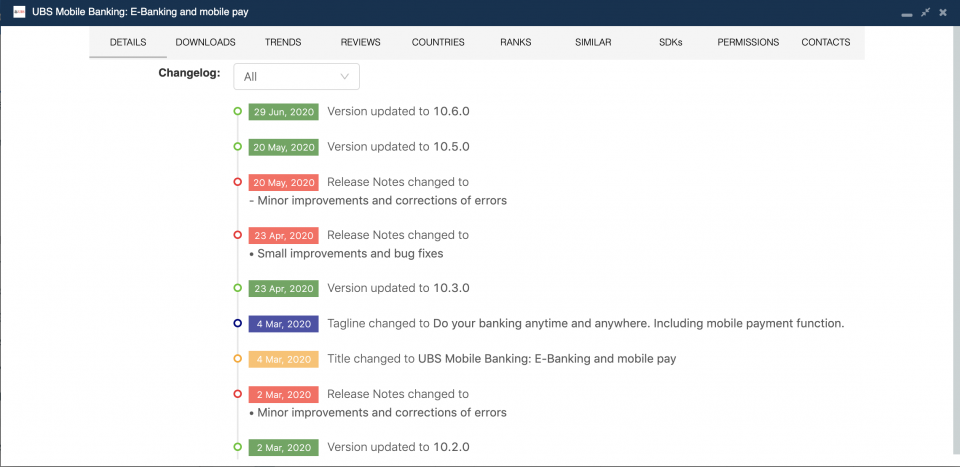The height and width of the screenshot is (467, 960).
Task: Go to the TRENDS tab
Action: pyautogui.click(x=283, y=42)
